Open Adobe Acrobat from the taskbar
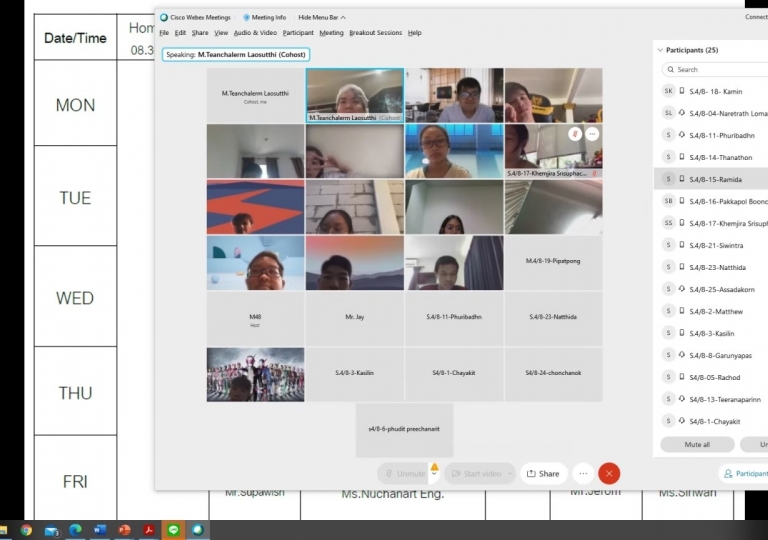This screenshot has height=540, width=768. [x=149, y=530]
